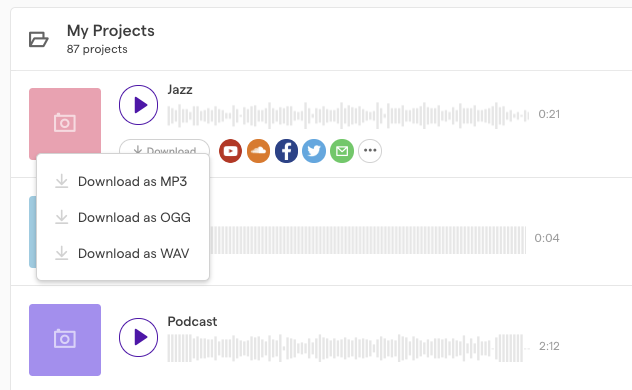Share Jazz to SoundCloud
Image resolution: width=632 pixels, height=390 pixels.
258,151
